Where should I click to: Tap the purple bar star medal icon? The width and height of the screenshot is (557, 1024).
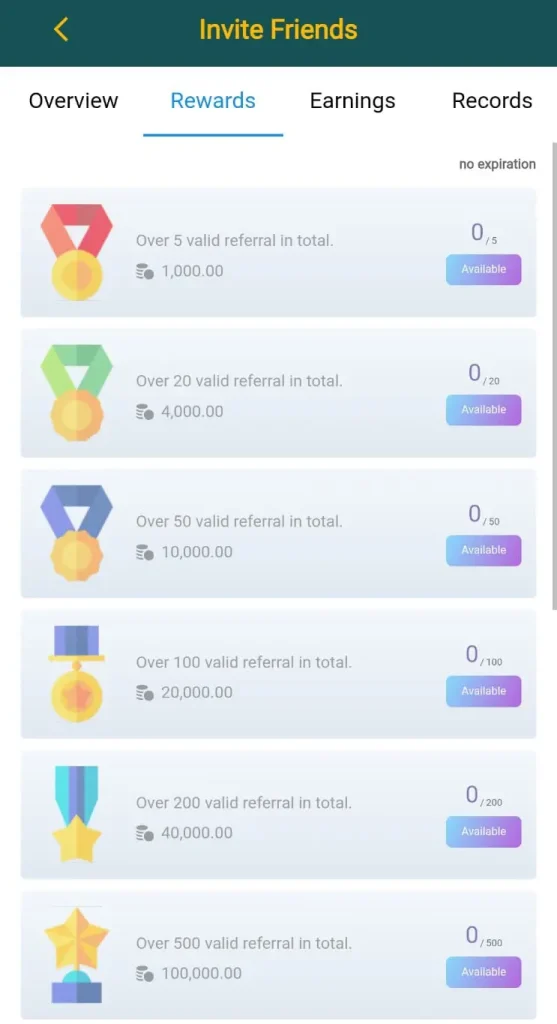[x=76, y=673]
